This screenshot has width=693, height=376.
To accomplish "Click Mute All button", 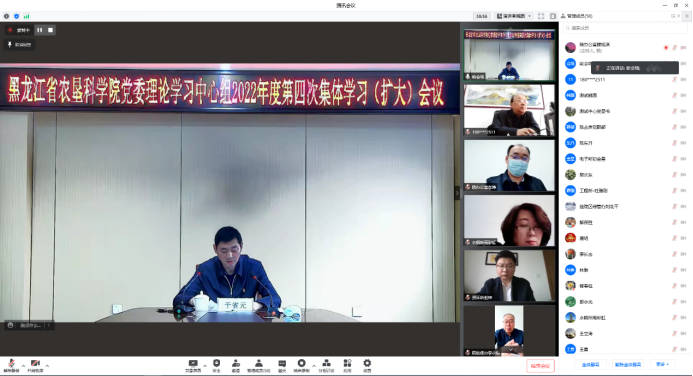I will (x=590, y=365).
